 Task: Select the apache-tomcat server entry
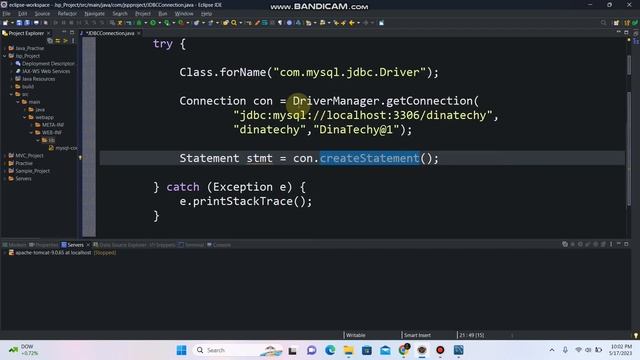tap(62, 253)
